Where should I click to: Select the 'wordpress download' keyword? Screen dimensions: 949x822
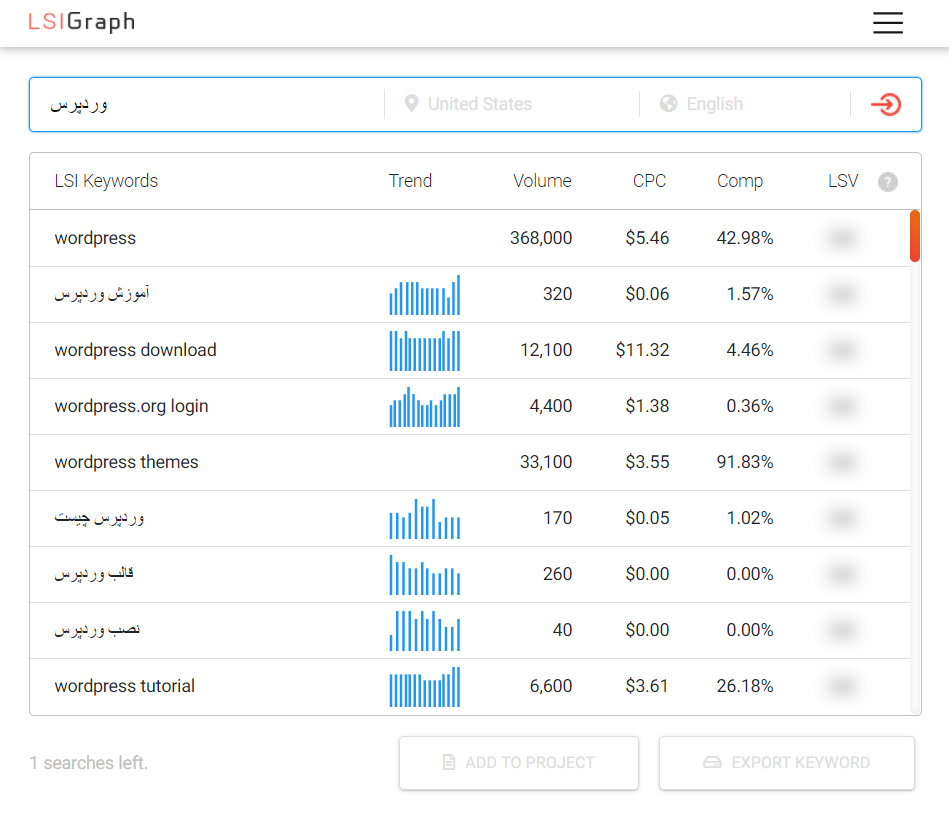135,350
